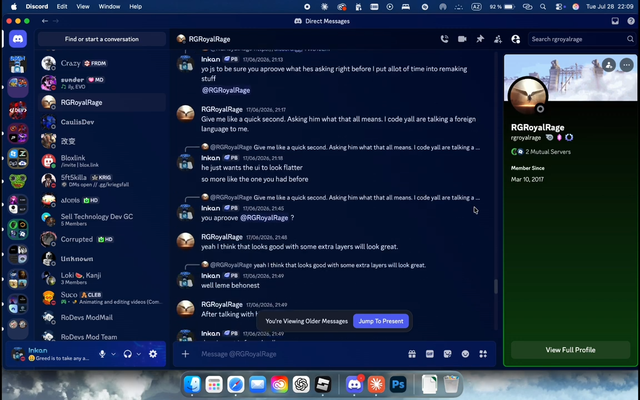Screen dimensions: 640x400
Task: Open user settings gear icon
Action: click(153, 354)
